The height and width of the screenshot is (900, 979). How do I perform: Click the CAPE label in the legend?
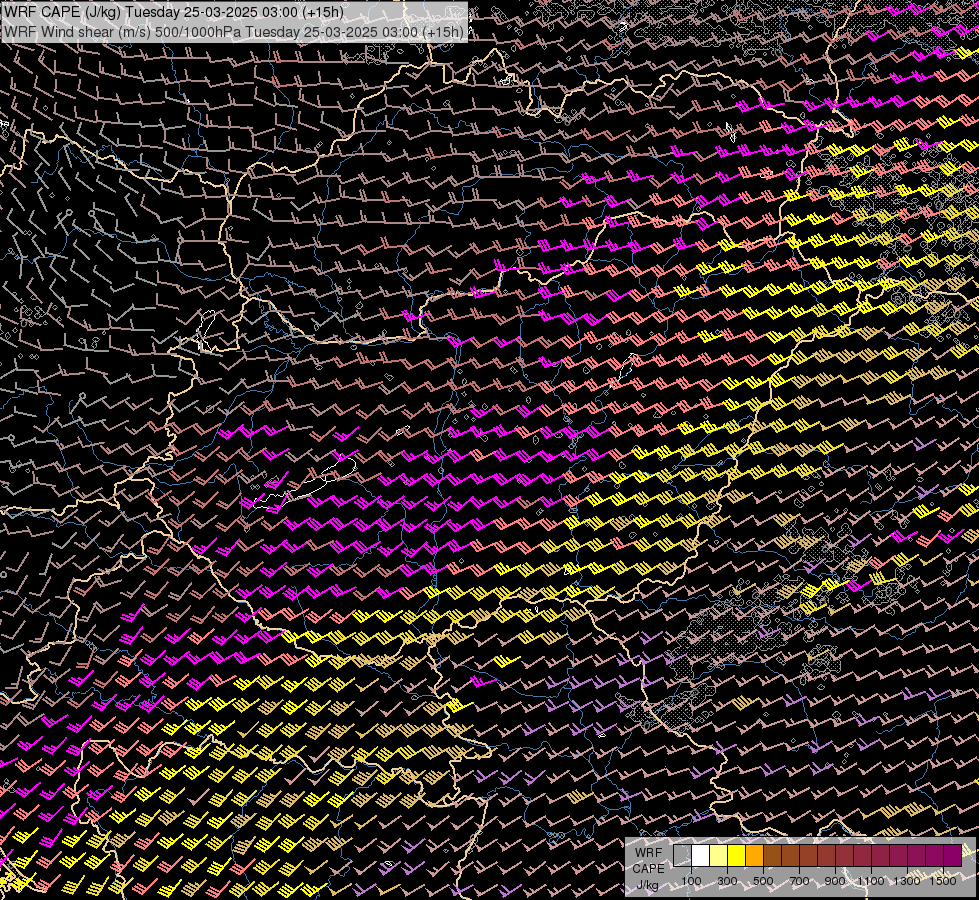point(648,868)
